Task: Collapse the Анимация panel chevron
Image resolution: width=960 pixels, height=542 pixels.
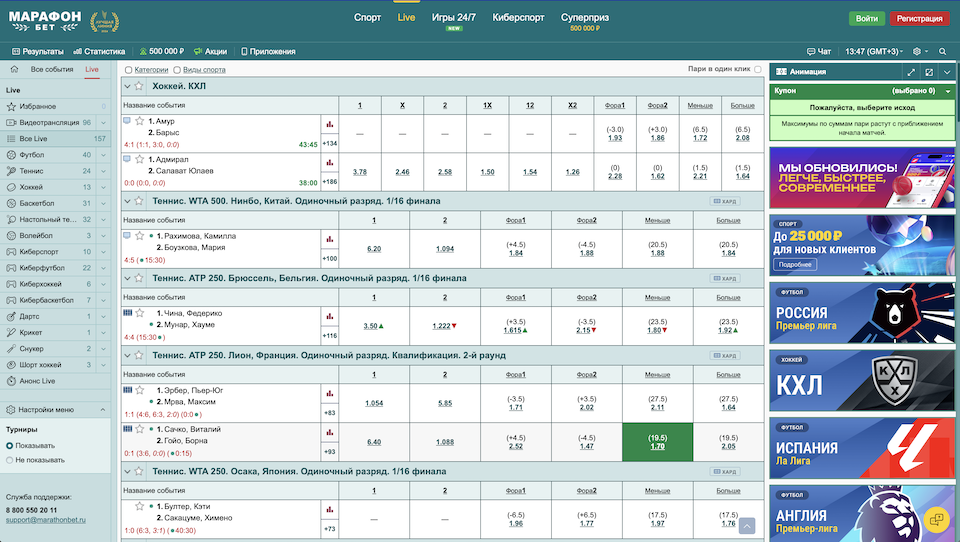Action: (x=947, y=72)
